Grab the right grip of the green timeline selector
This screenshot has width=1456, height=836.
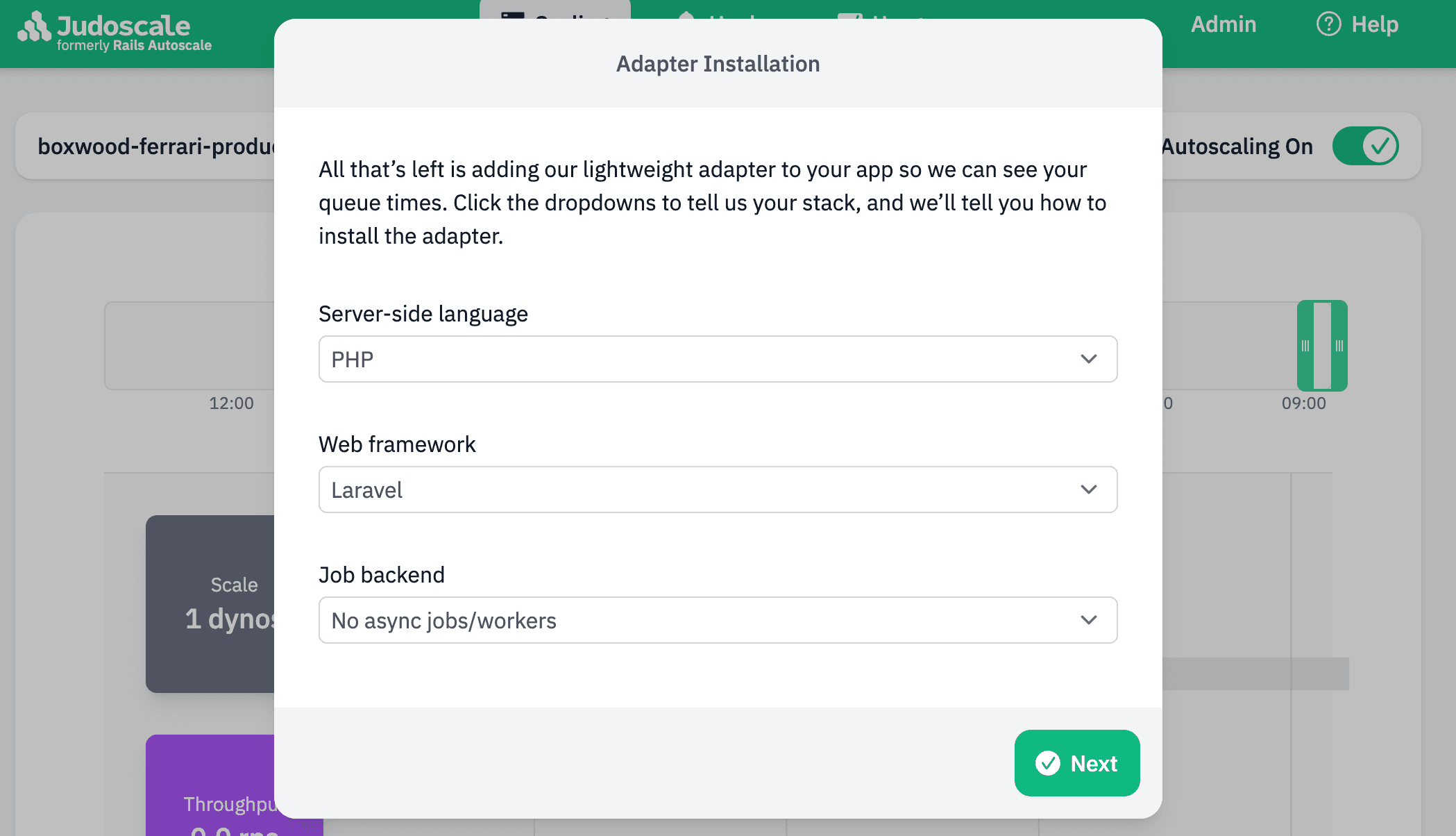(1339, 346)
